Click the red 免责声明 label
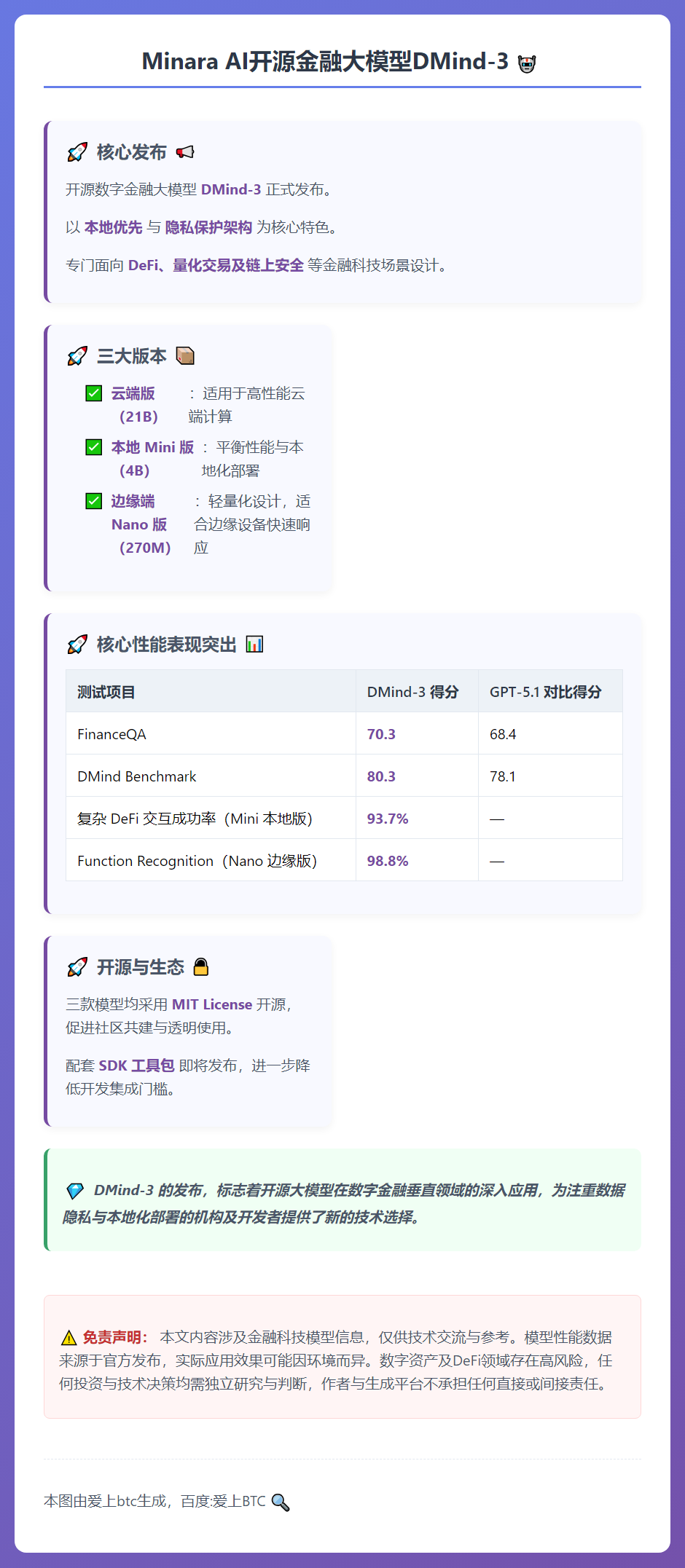This screenshot has width=685, height=1568. [x=114, y=1337]
